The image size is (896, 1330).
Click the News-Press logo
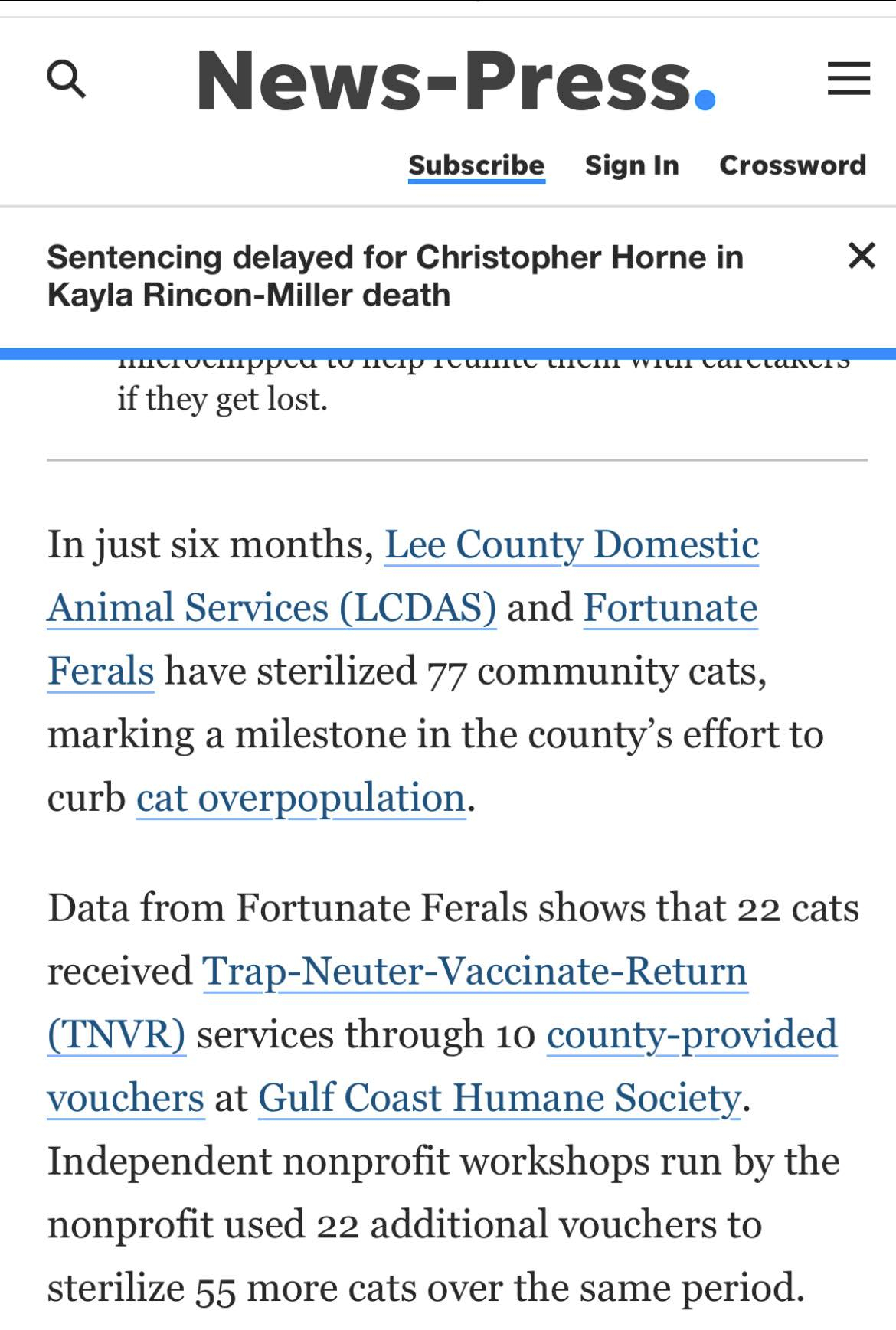(x=456, y=80)
